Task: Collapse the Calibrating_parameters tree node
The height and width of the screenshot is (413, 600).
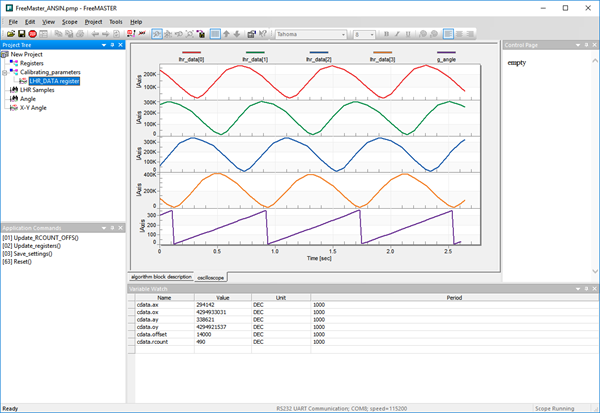Action: tap(5, 72)
